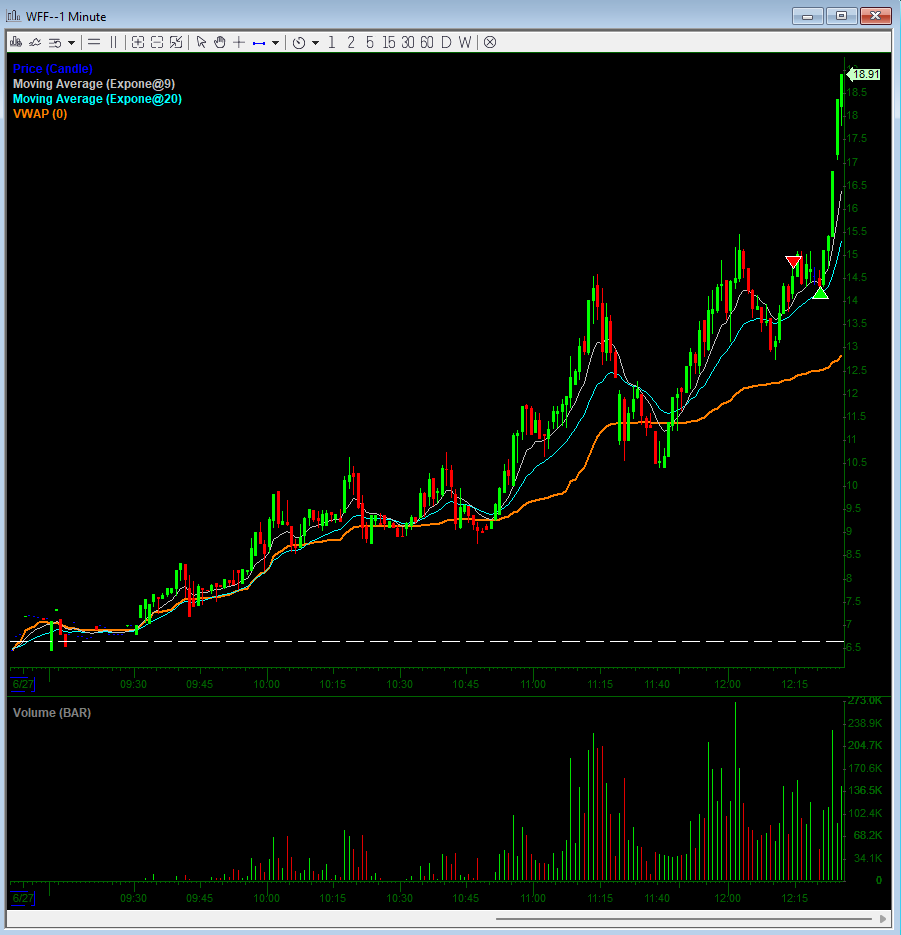Click the clock time-range icon

[299, 42]
